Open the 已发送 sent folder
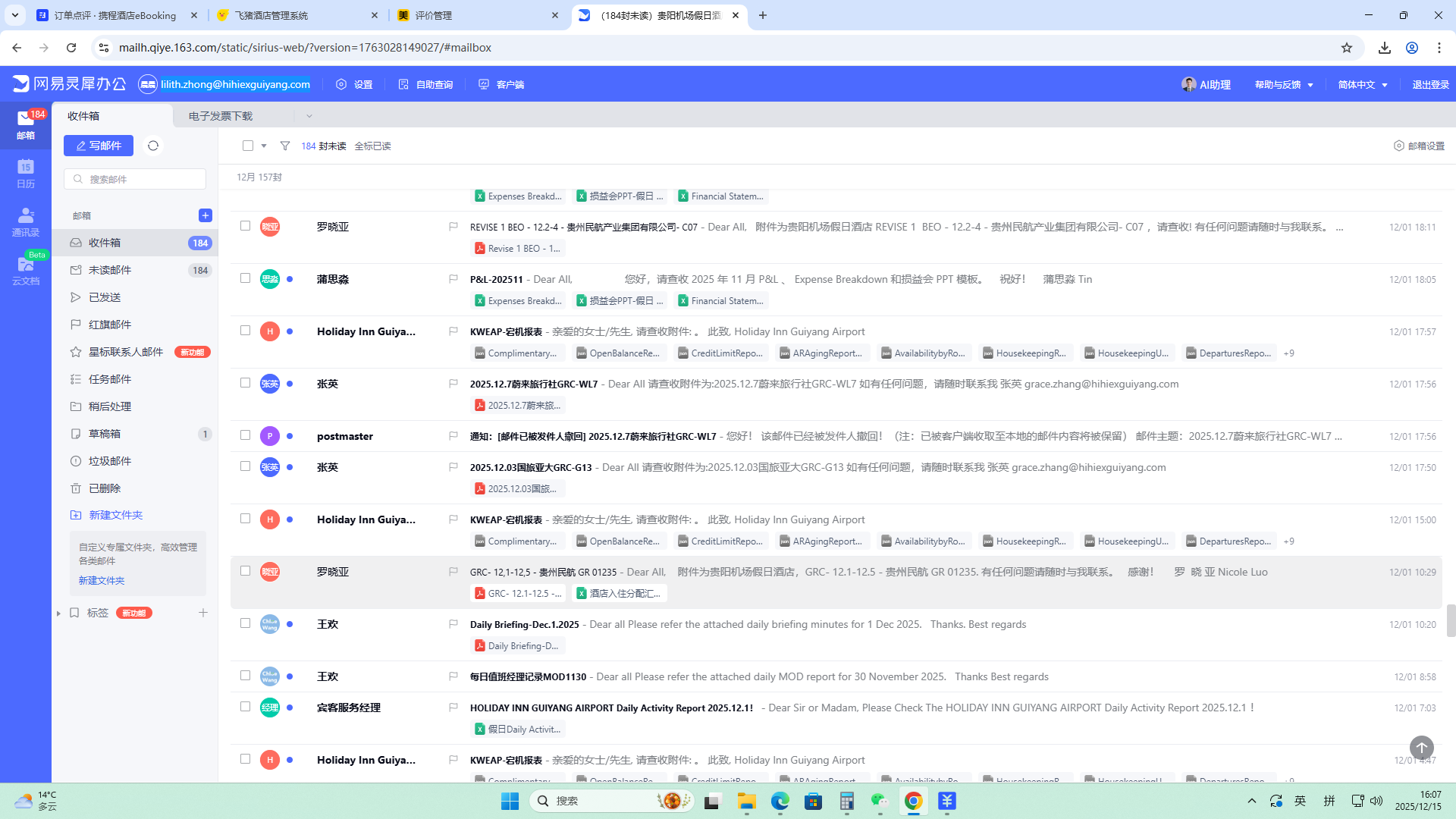Image resolution: width=1456 pixels, height=819 pixels. tap(105, 297)
